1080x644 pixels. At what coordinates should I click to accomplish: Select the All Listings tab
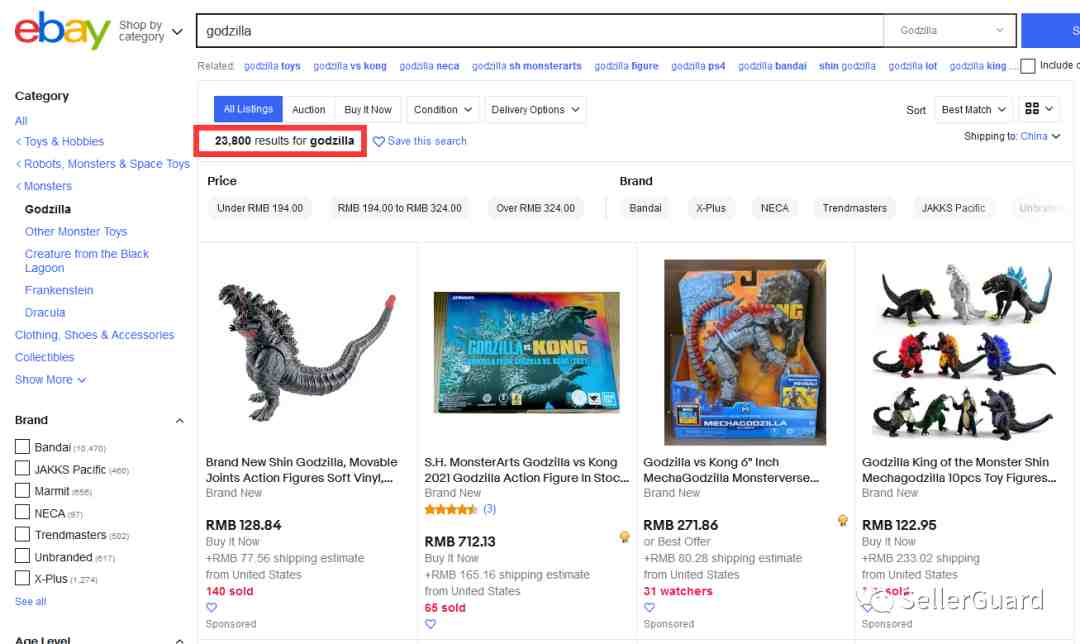tap(248, 110)
